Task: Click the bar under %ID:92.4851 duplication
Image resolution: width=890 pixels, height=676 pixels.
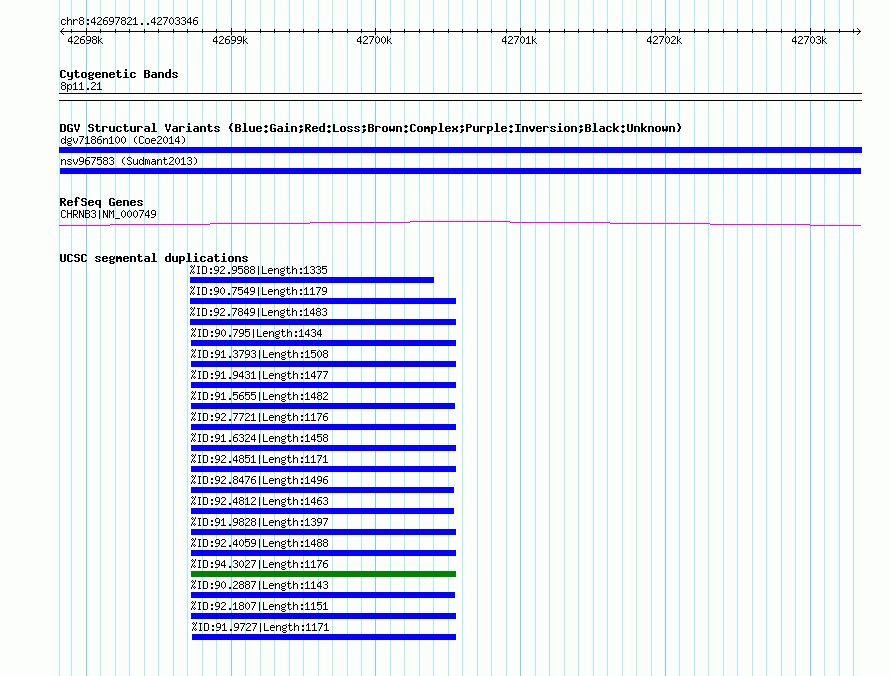Action: pyautogui.click(x=324, y=469)
